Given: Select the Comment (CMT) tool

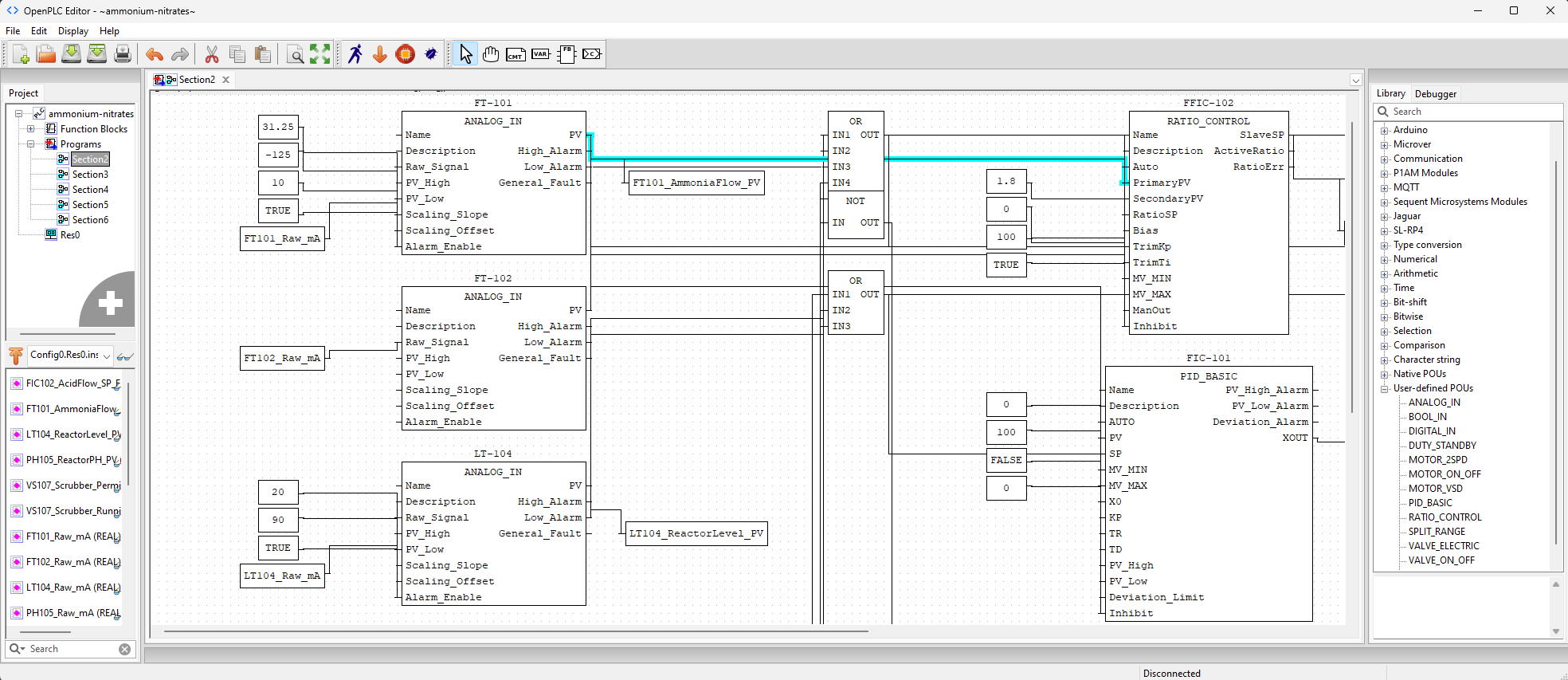Looking at the screenshot, I should click(515, 54).
